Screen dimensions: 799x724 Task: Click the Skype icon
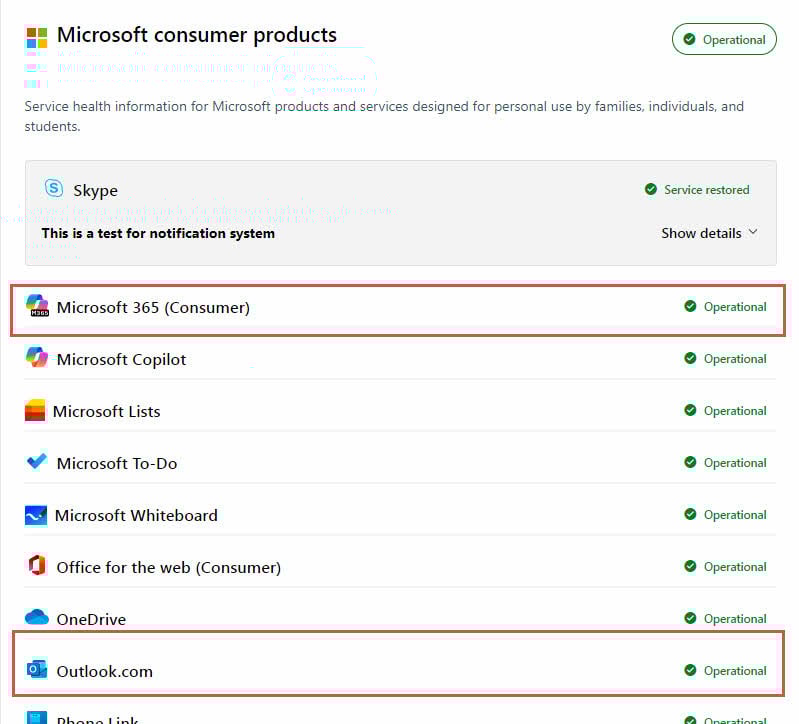coord(54,188)
